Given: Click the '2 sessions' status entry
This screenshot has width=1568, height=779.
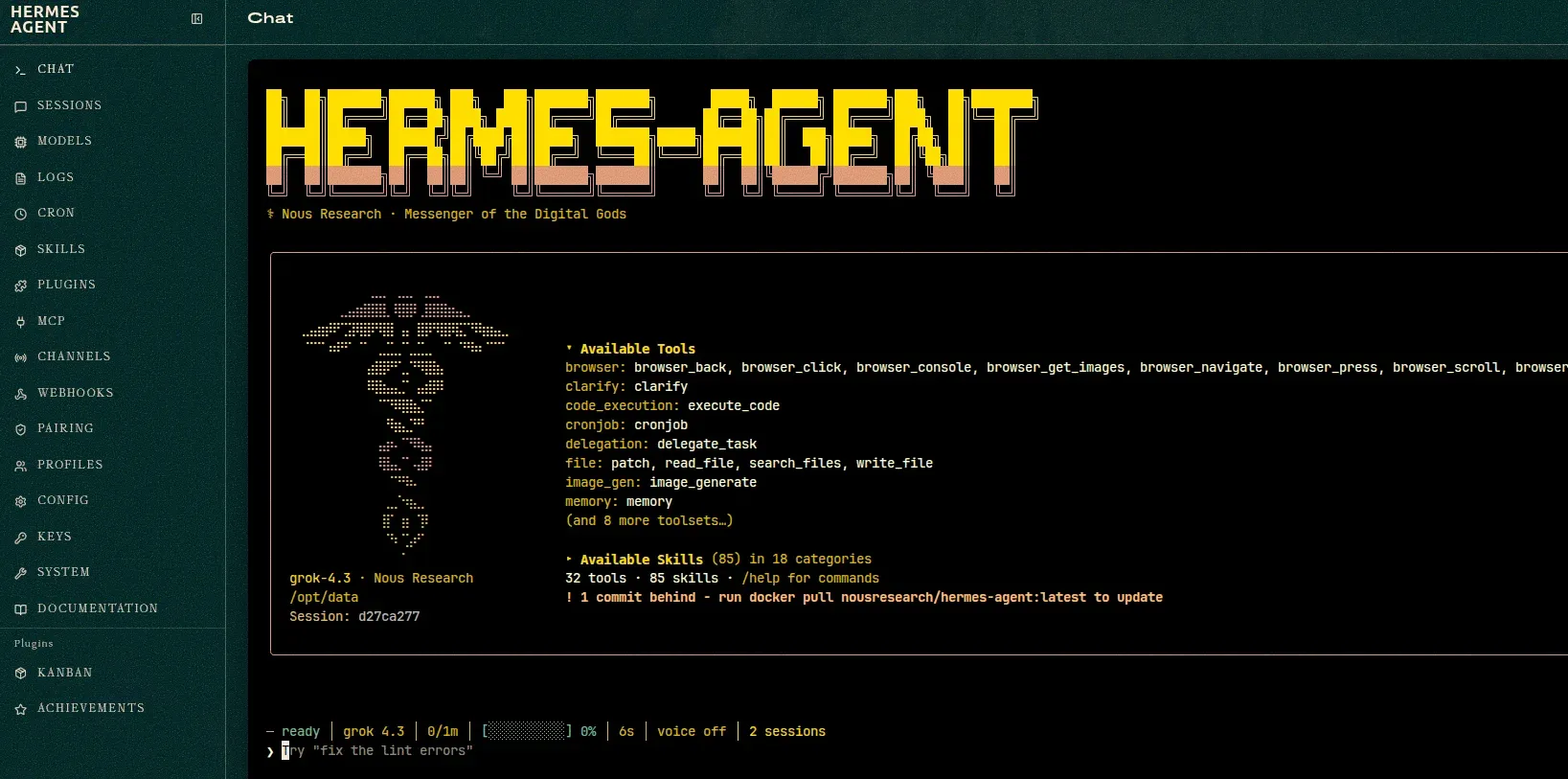Looking at the screenshot, I should (x=787, y=732).
